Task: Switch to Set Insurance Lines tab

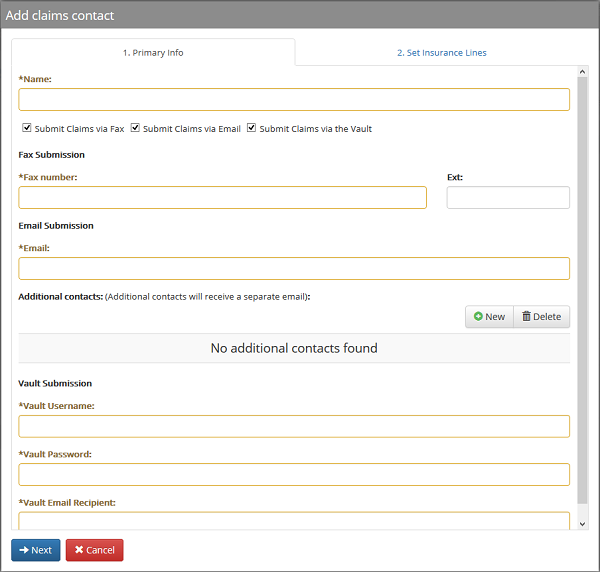Action: coord(441,53)
